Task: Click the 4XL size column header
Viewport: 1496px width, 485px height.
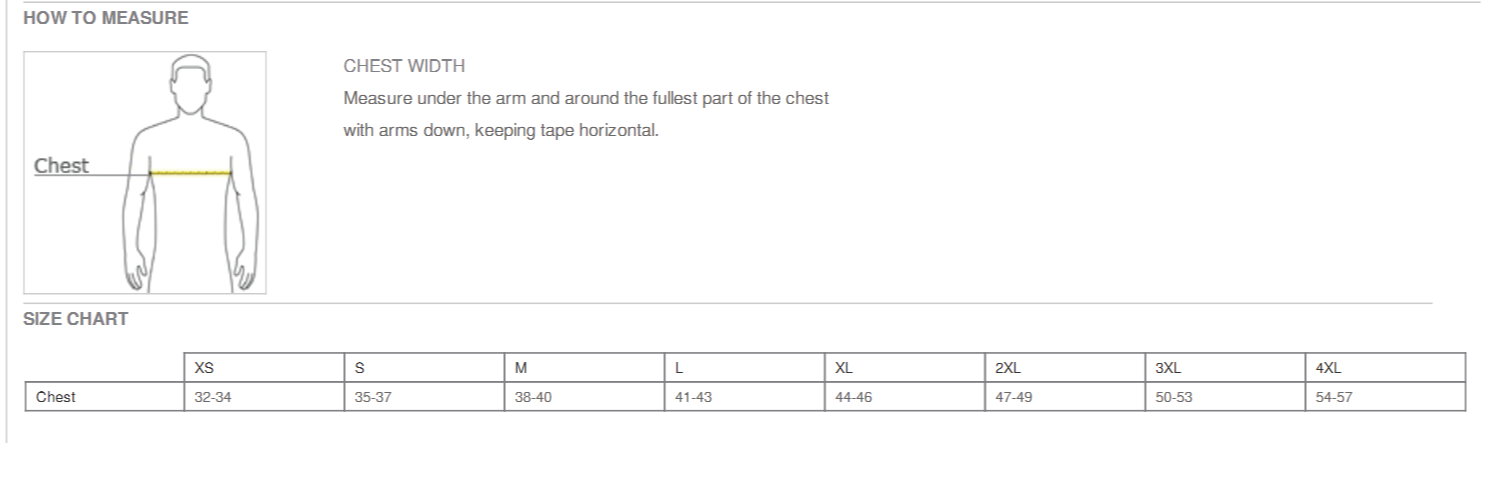Action: click(x=1385, y=368)
